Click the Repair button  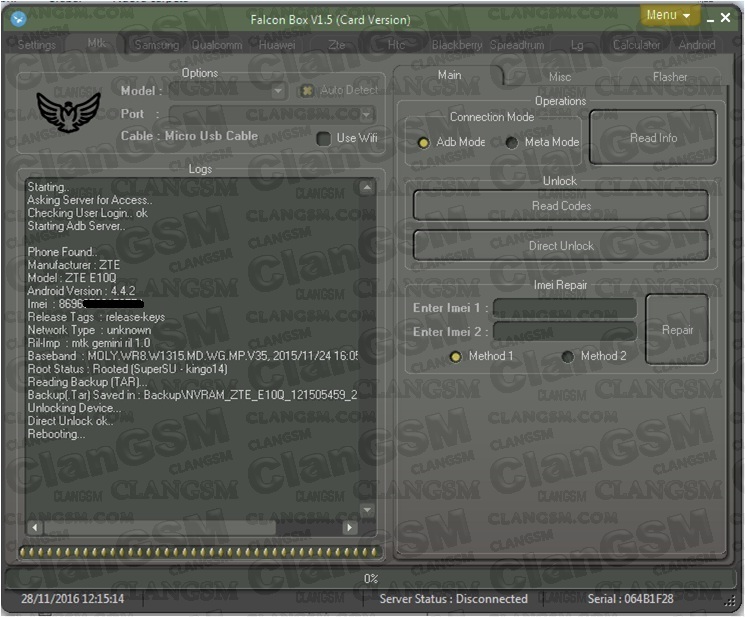tap(677, 330)
